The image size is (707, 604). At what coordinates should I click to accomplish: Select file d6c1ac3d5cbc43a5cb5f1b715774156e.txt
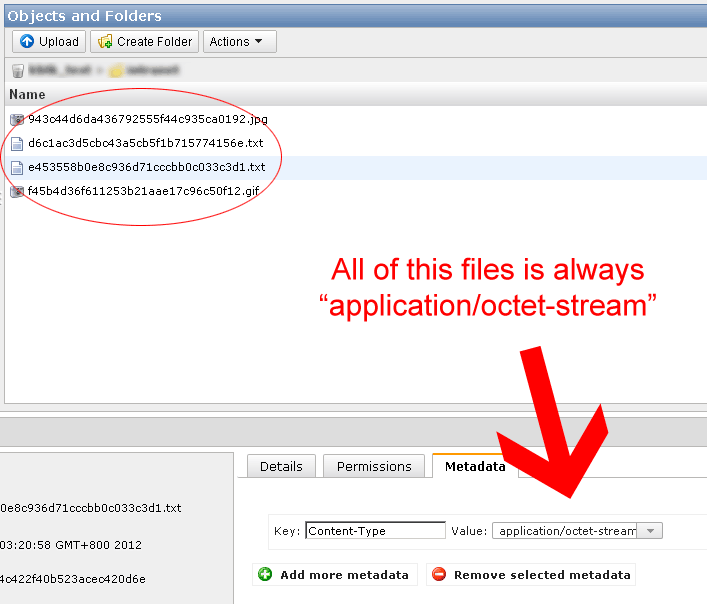pos(146,143)
